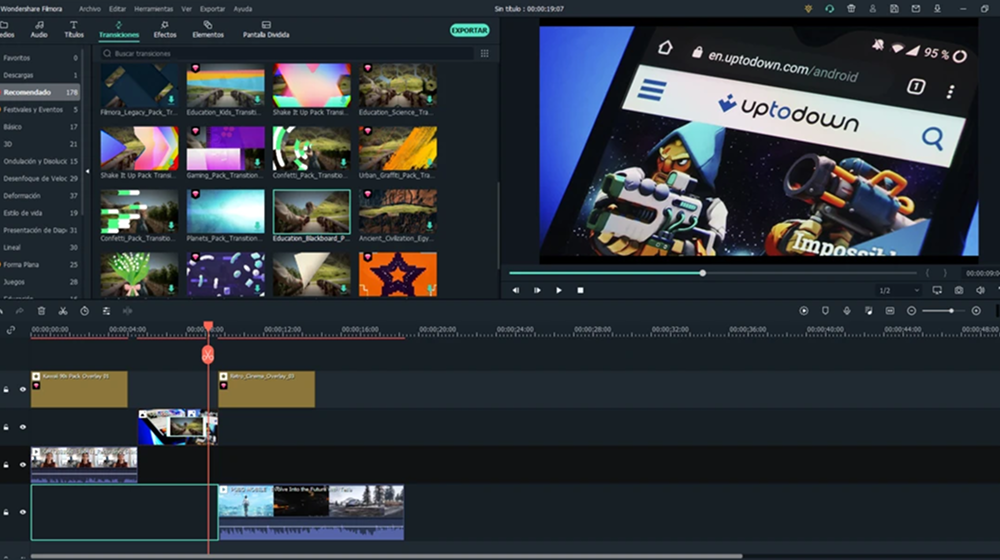Zoom in timeline with plus circle

point(976,311)
